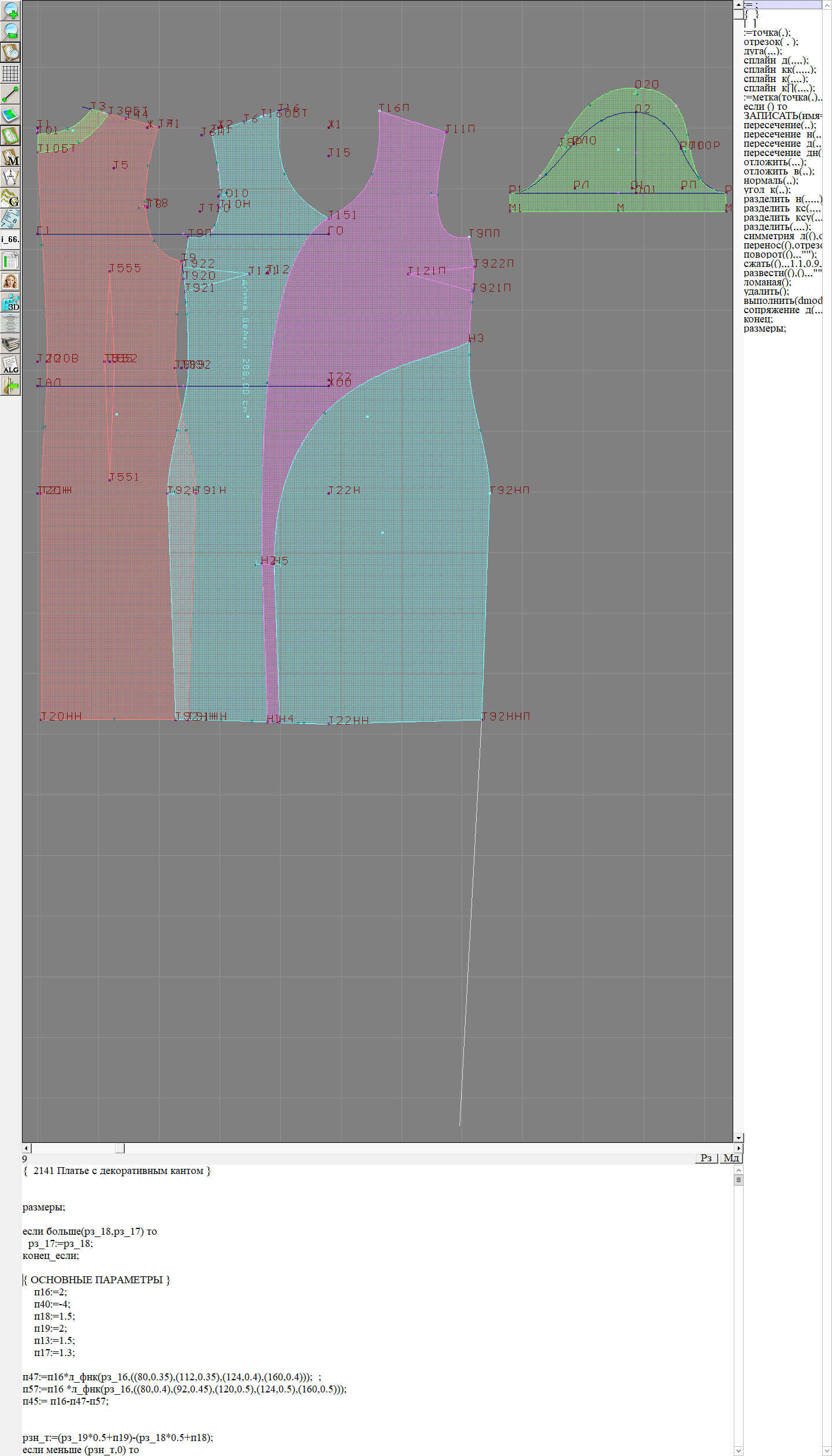Select "симметрия л" command in operator list

pos(782,236)
